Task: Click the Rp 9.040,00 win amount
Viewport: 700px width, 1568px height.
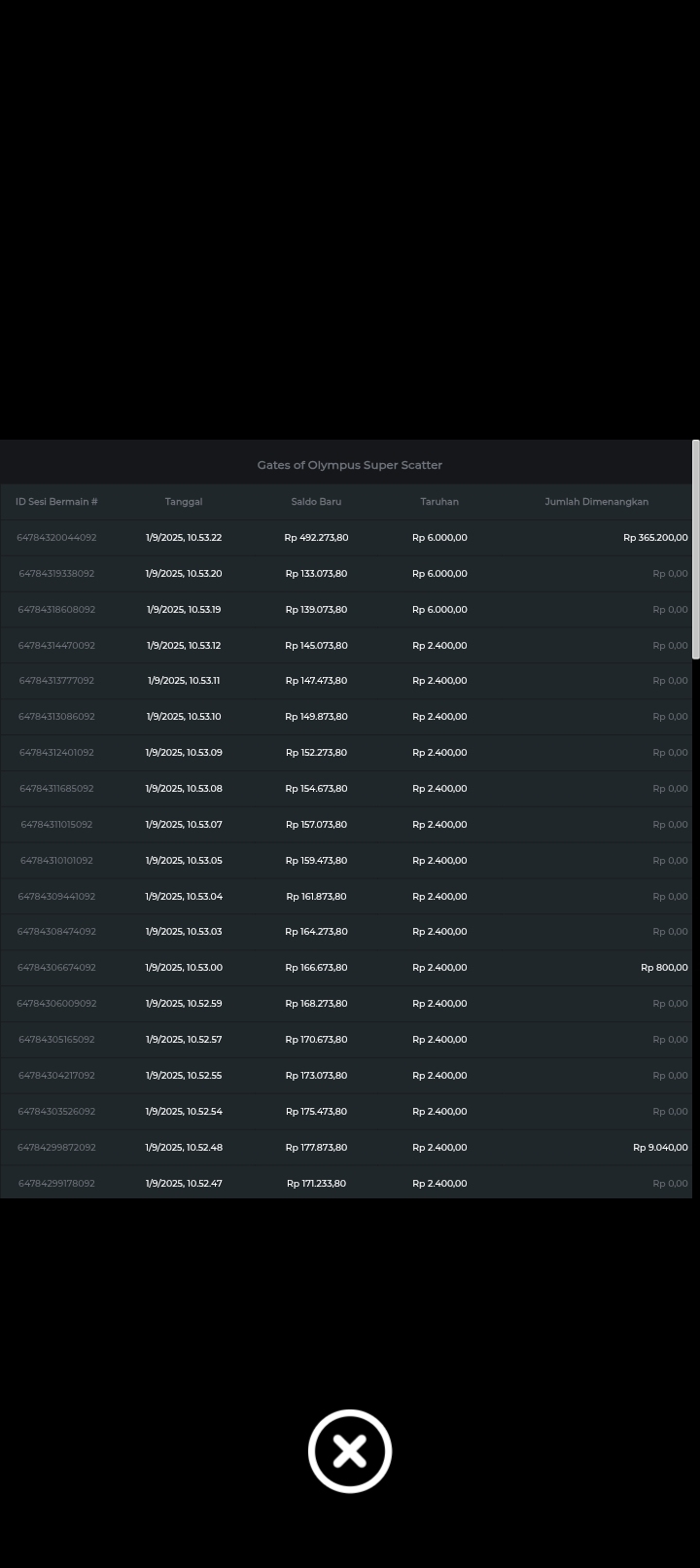Action: (660, 1148)
